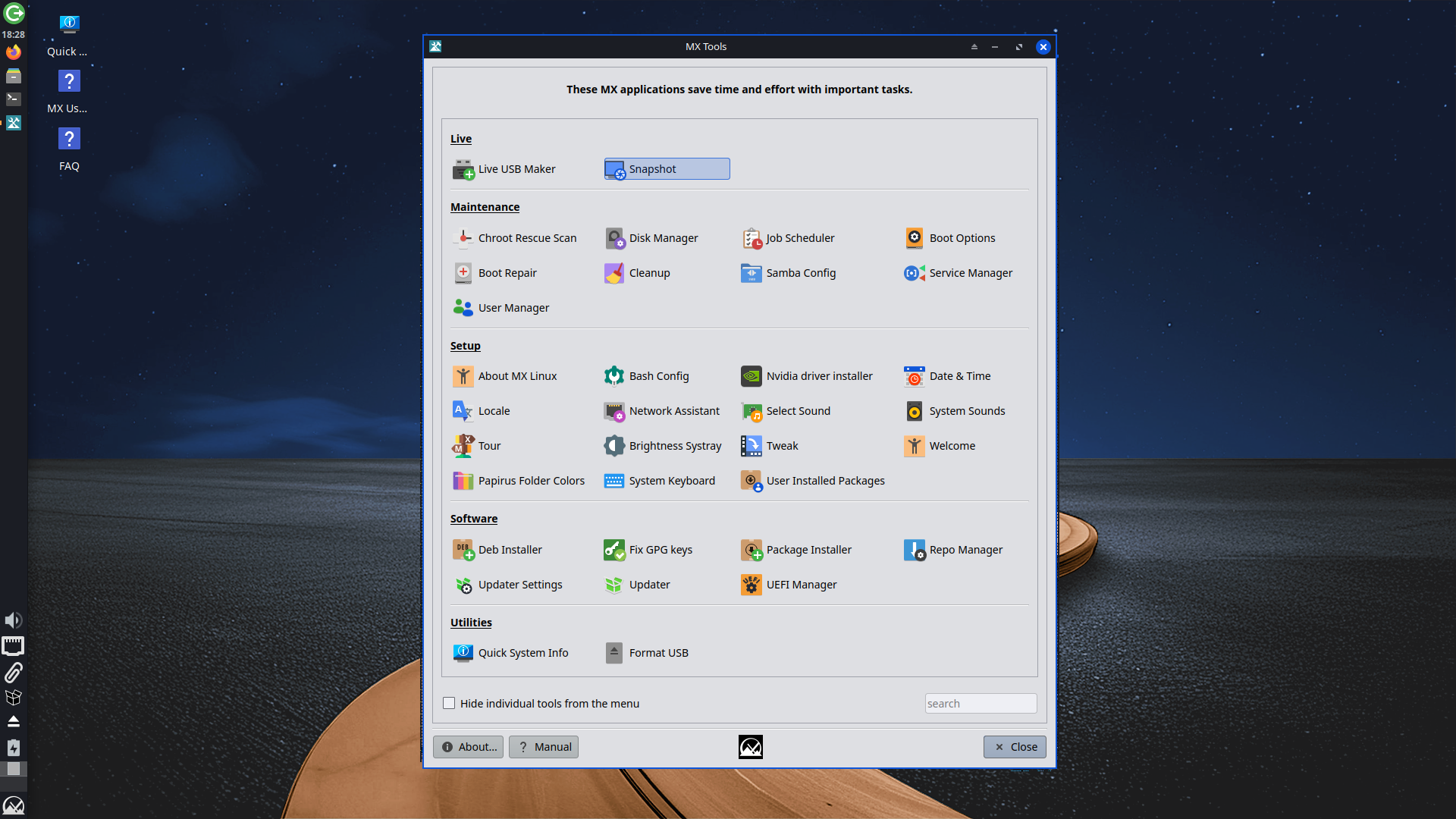
Task: Open Chroot Rescue Scan
Action: click(x=515, y=238)
